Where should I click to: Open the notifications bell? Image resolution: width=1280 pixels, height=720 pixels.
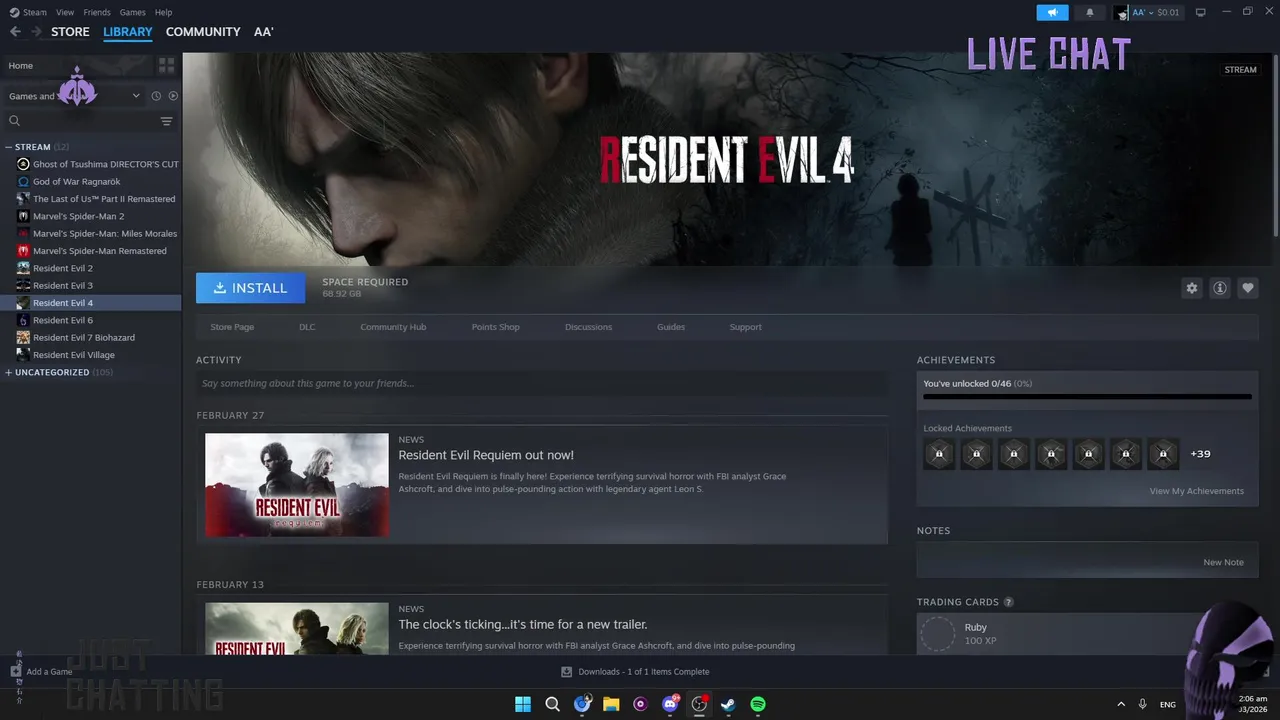pos(1089,12)
